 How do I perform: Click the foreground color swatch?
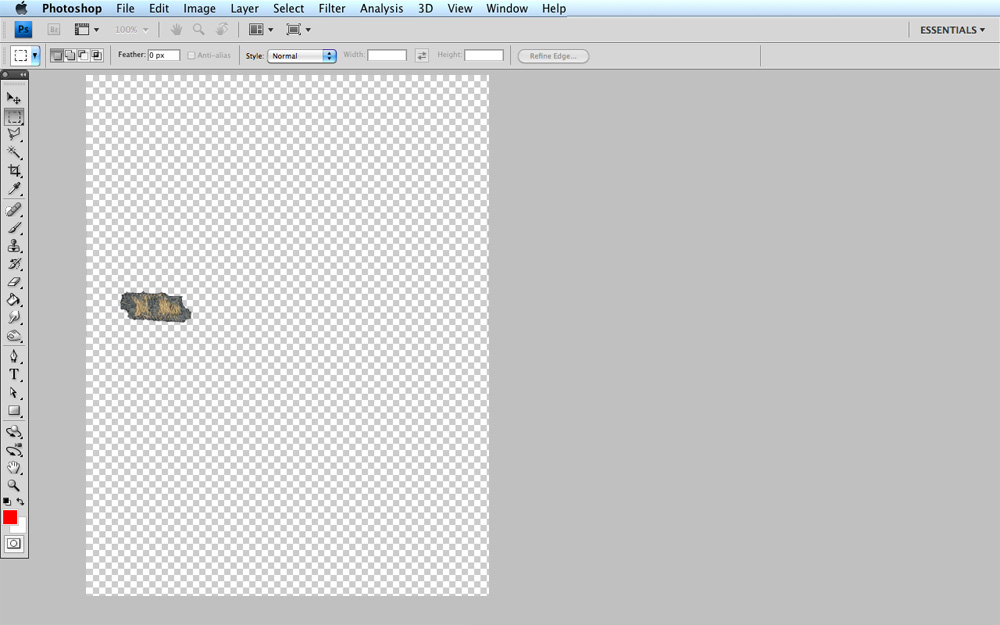click(10, 517)
